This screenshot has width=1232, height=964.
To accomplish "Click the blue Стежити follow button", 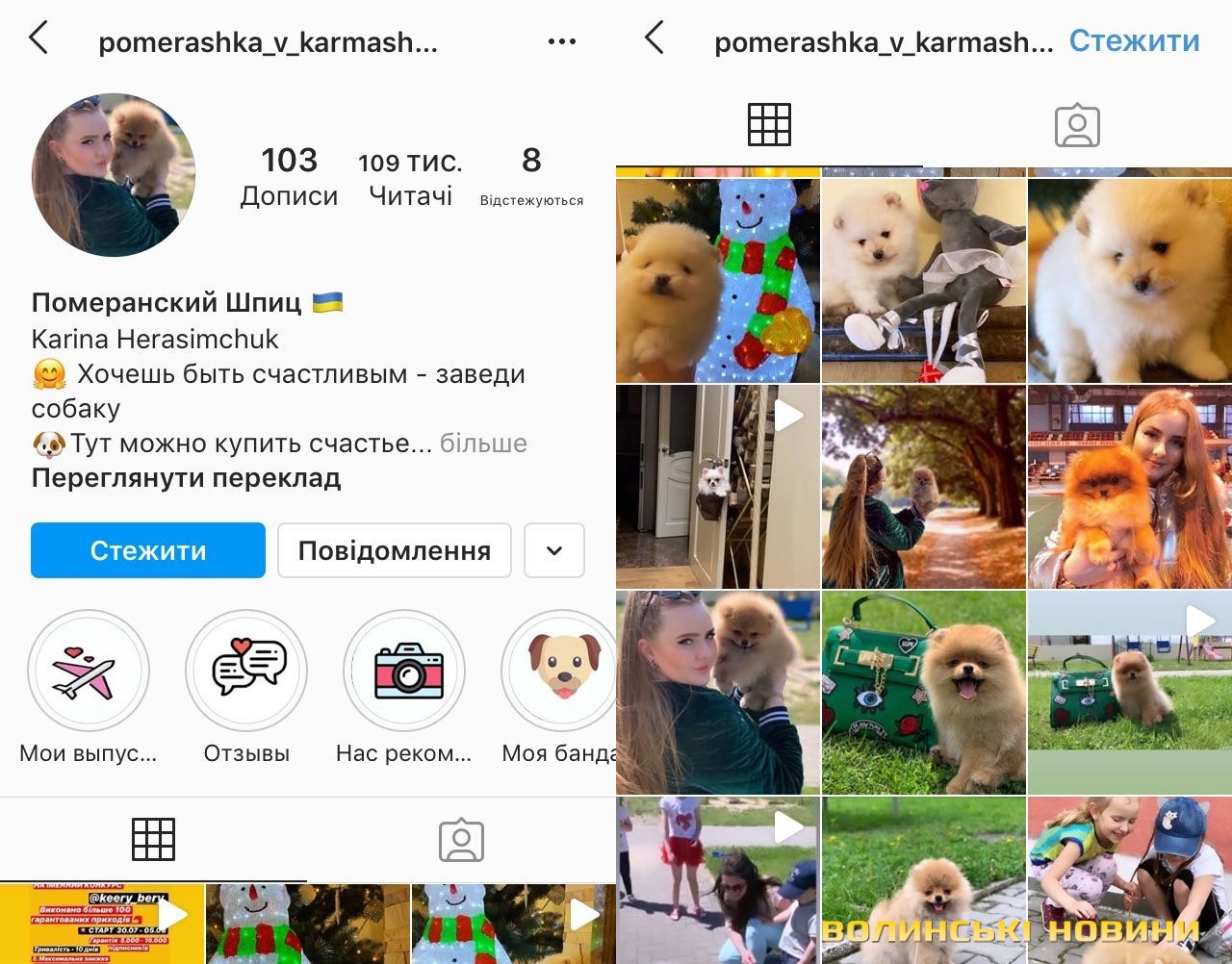I will pyautogui.click(x=148, y=550).
